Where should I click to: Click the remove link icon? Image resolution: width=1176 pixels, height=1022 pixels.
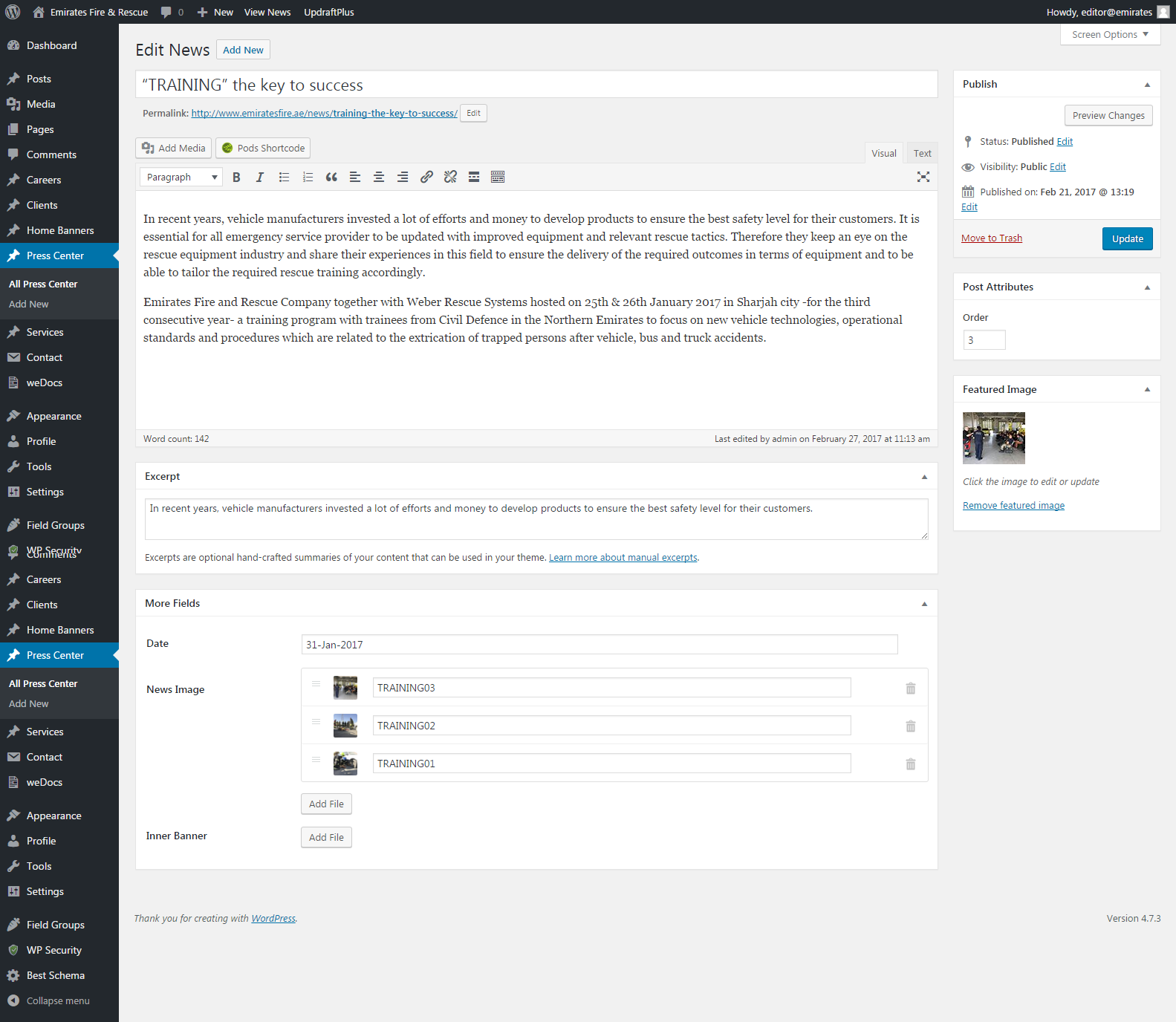pos(450,177)
